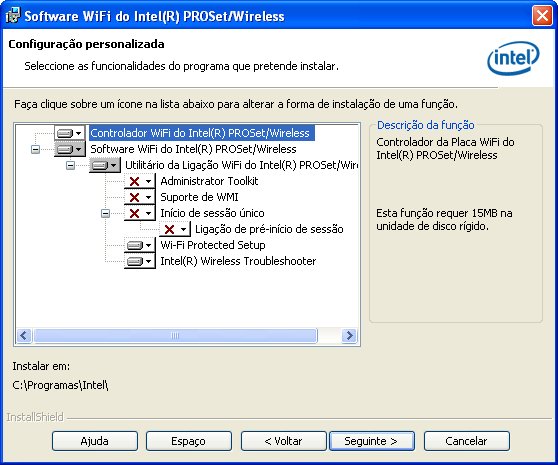Collapse the Utilitário da Ligação WiFi node

point(70,165)
